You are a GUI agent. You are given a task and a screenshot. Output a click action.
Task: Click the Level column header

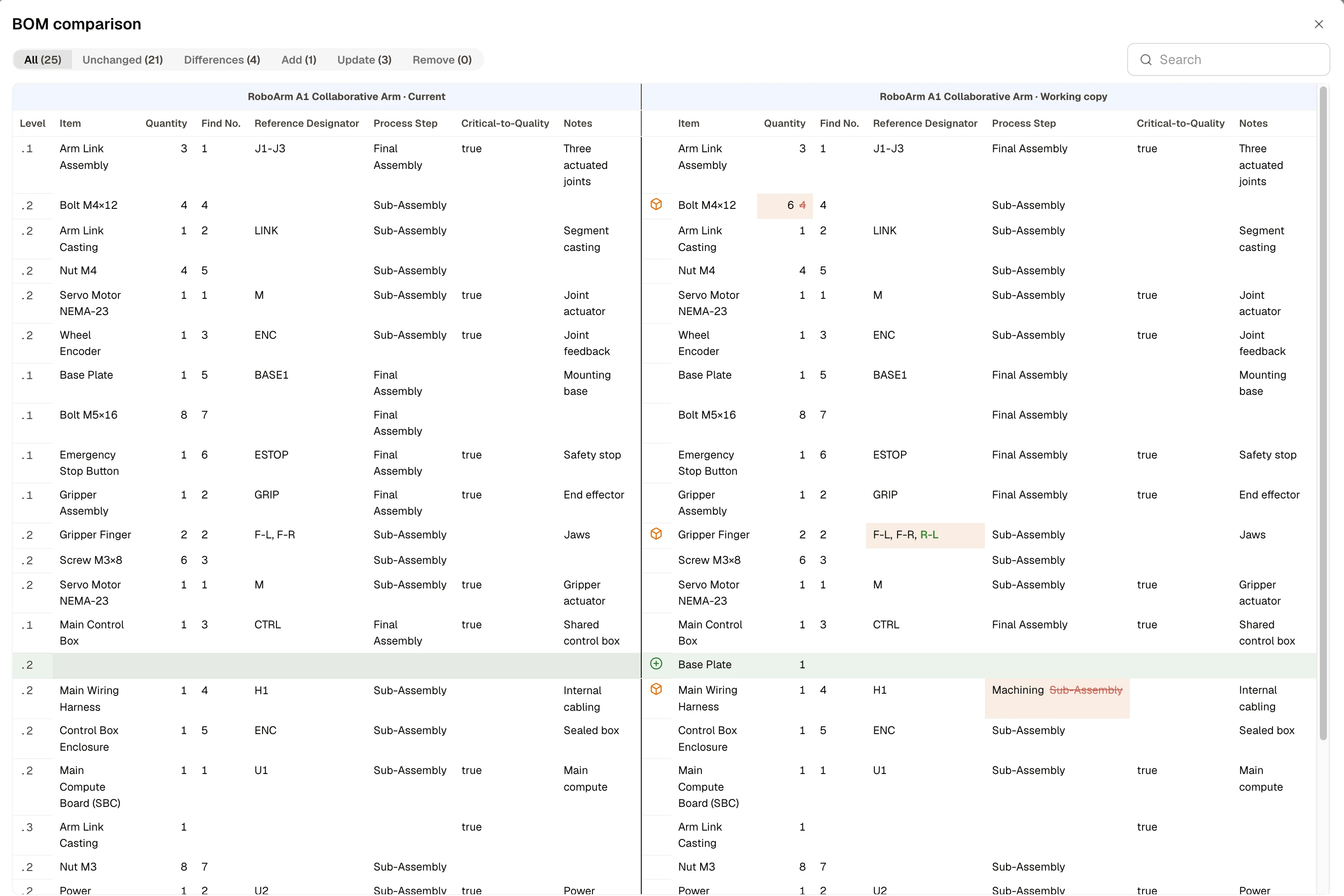coord(32,123)
